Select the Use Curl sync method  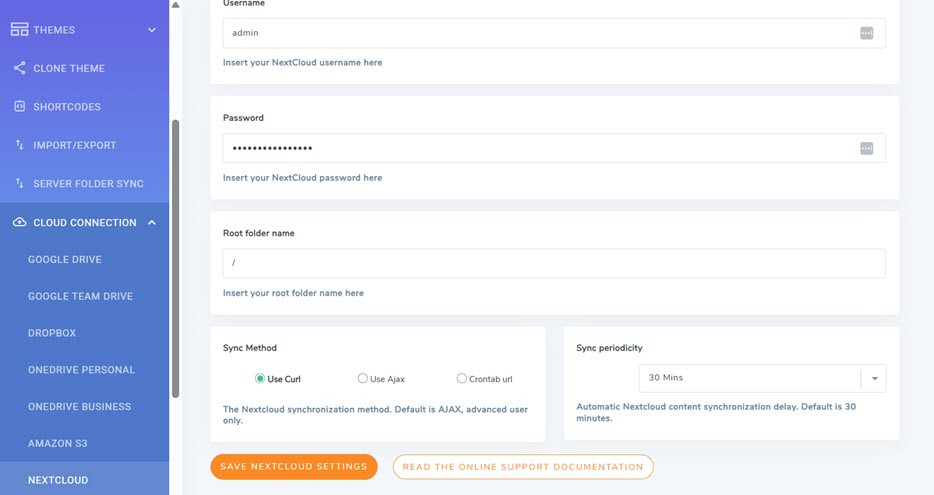click(x=260, y=379)
